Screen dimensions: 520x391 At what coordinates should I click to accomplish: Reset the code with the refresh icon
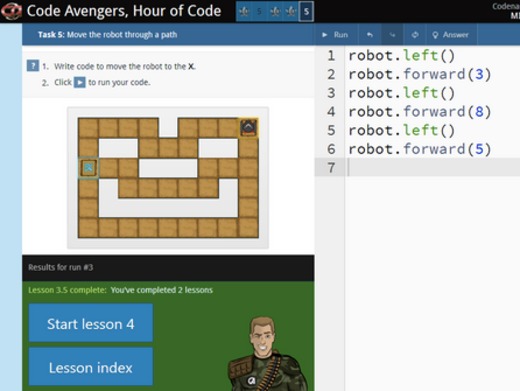tap(415, 35)
